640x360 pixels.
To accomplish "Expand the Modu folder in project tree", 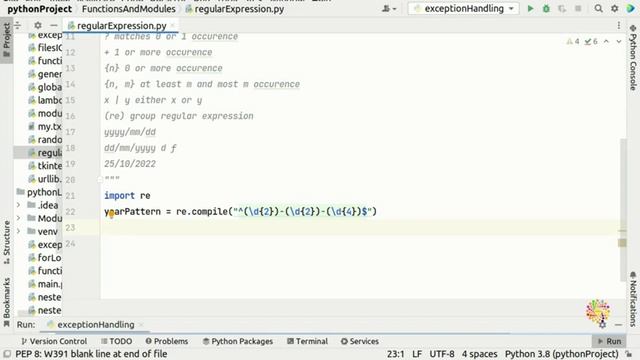I will point(18,218).
